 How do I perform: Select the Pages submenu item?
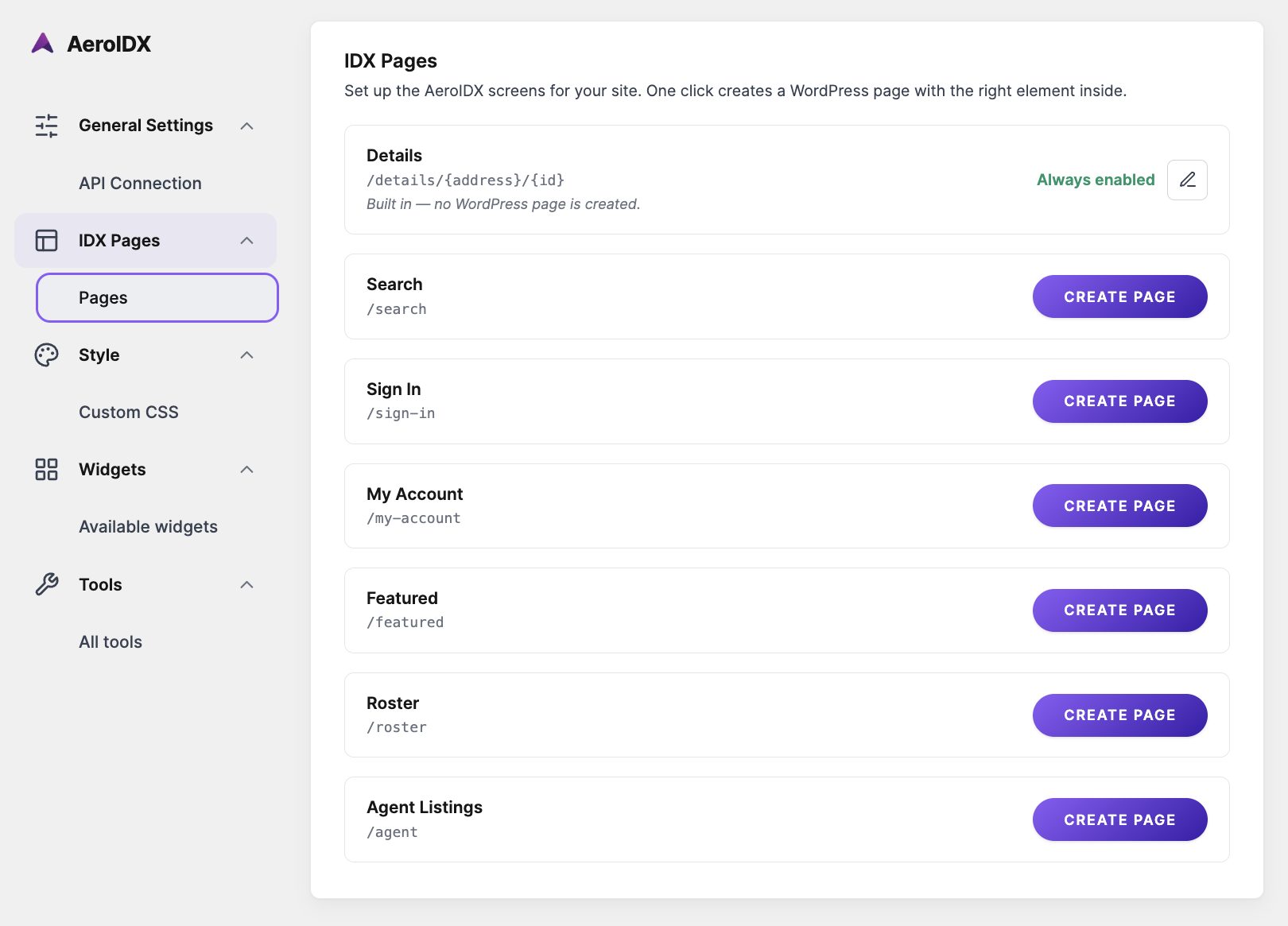(157, 297)
